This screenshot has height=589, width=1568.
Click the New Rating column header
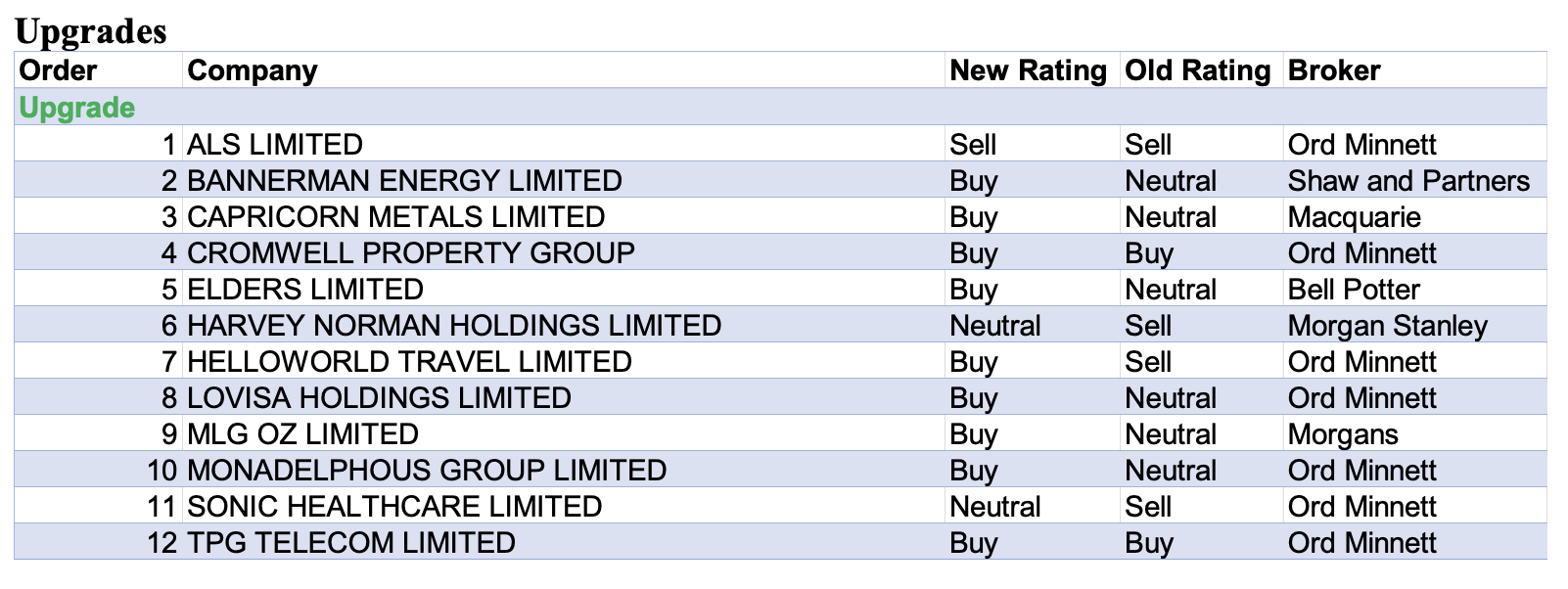1028,70
